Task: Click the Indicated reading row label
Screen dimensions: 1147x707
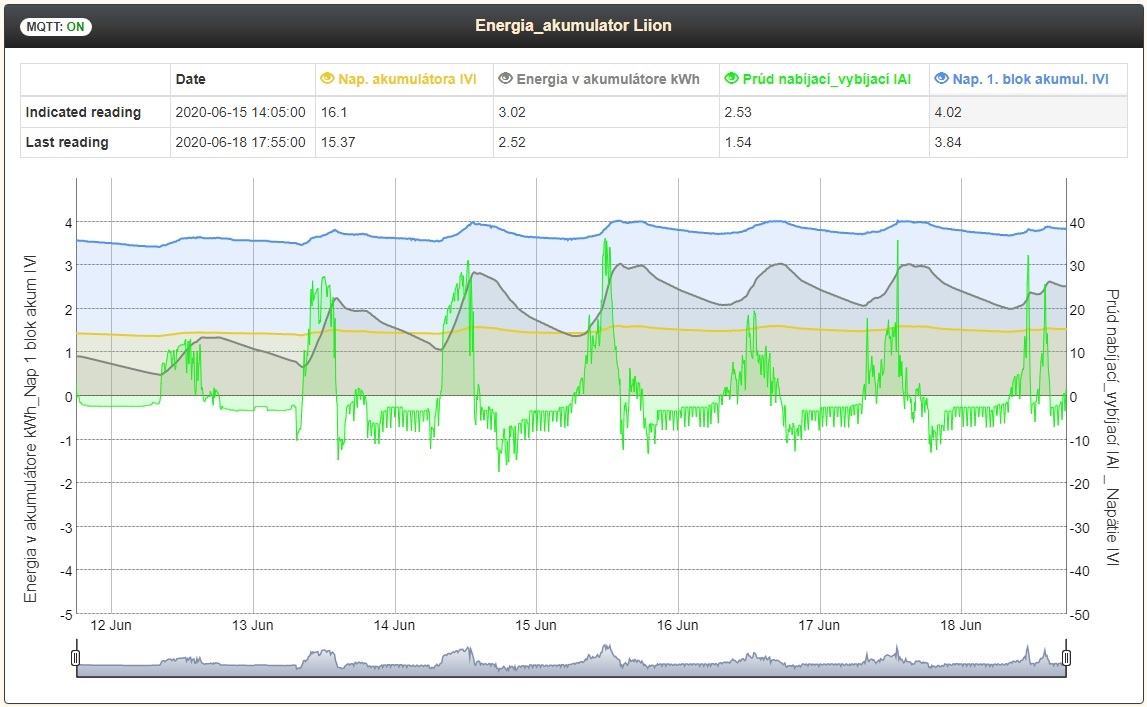Action: click(x=83, y=112)
